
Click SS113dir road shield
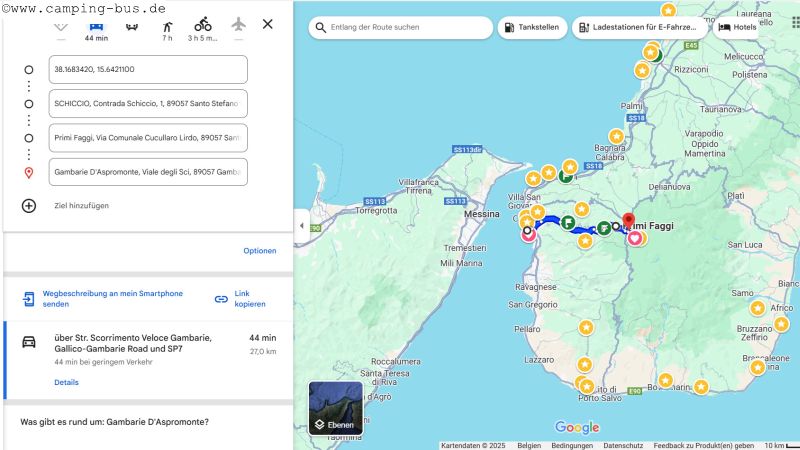[467, 149]
